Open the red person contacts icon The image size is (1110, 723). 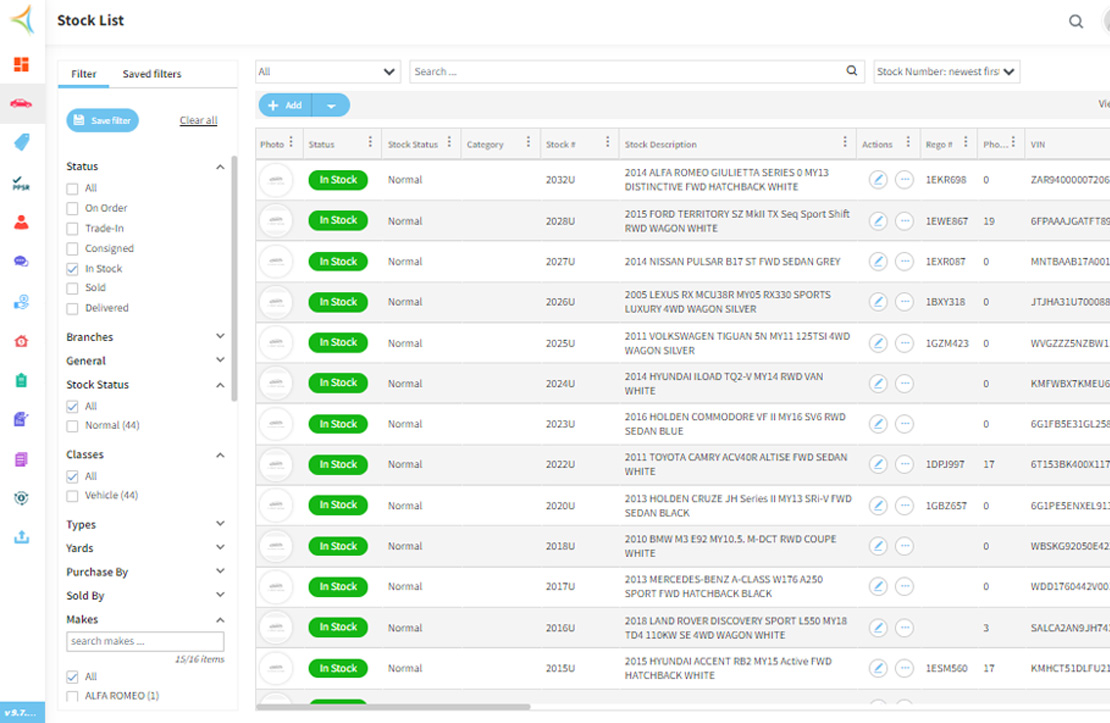[x=21, y=222]
